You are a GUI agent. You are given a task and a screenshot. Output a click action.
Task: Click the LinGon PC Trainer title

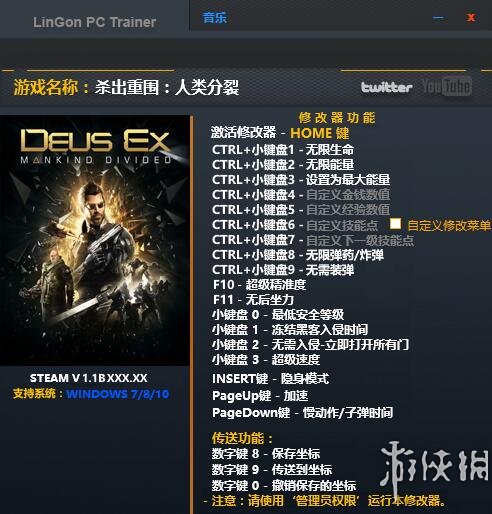95,22
